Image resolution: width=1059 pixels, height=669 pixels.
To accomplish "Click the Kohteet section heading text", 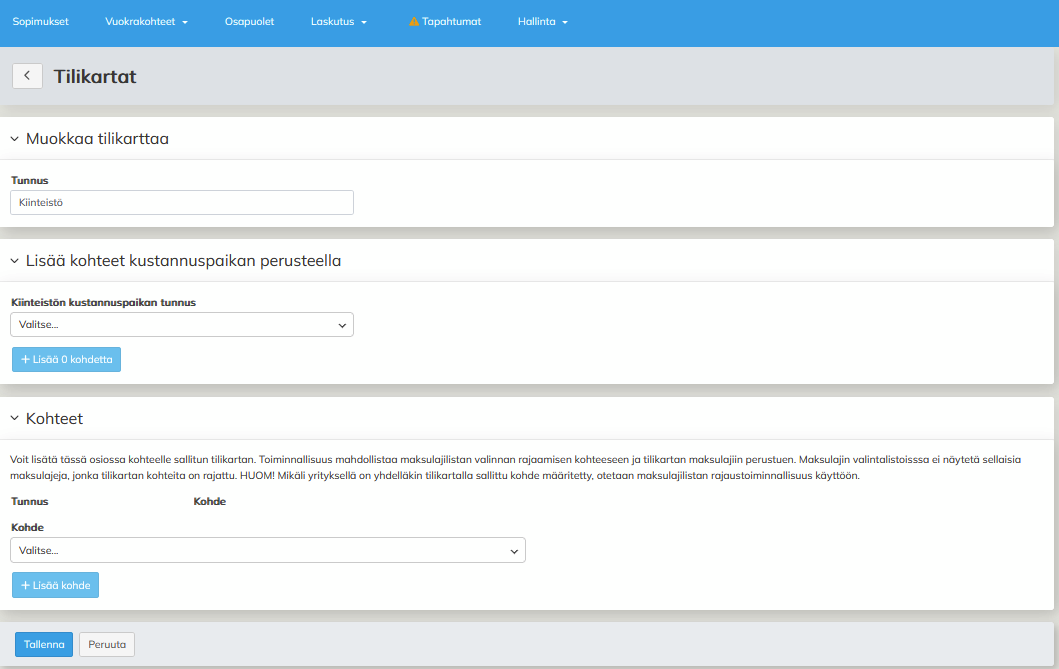I will click(x=54, y=419).
